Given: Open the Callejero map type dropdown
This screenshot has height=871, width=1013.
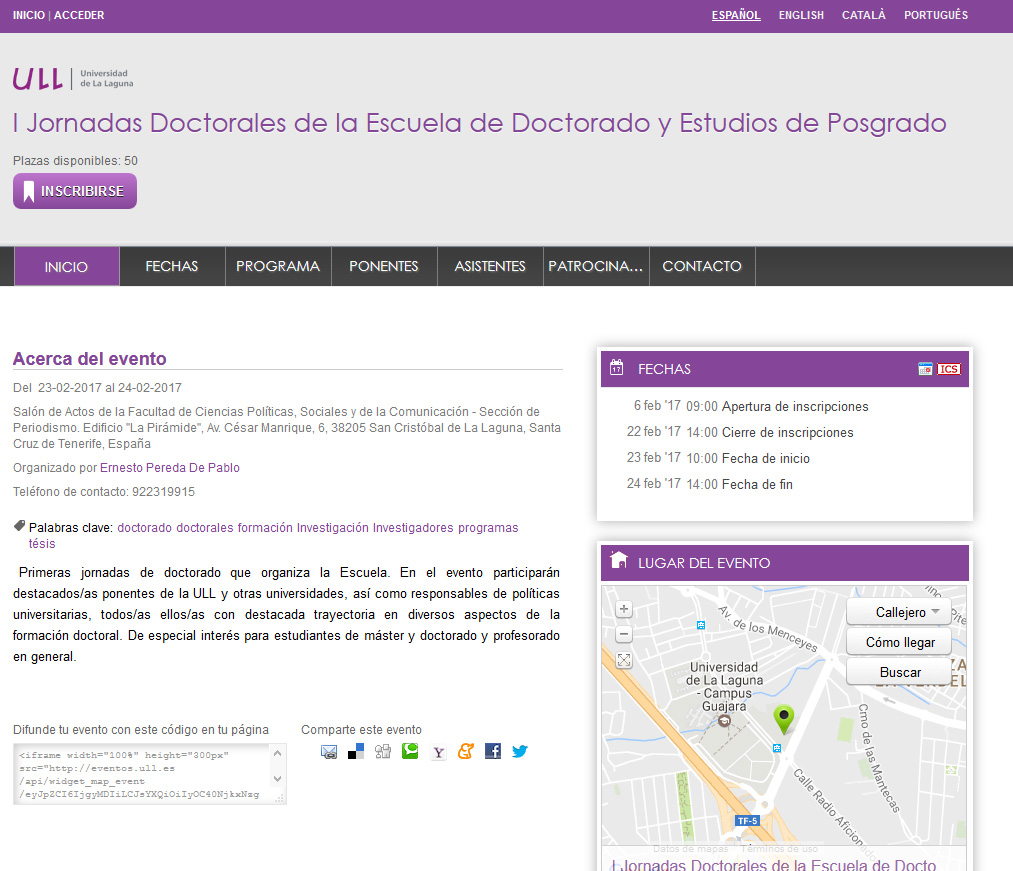Looking at the screenshot, I should coord(907,612).
